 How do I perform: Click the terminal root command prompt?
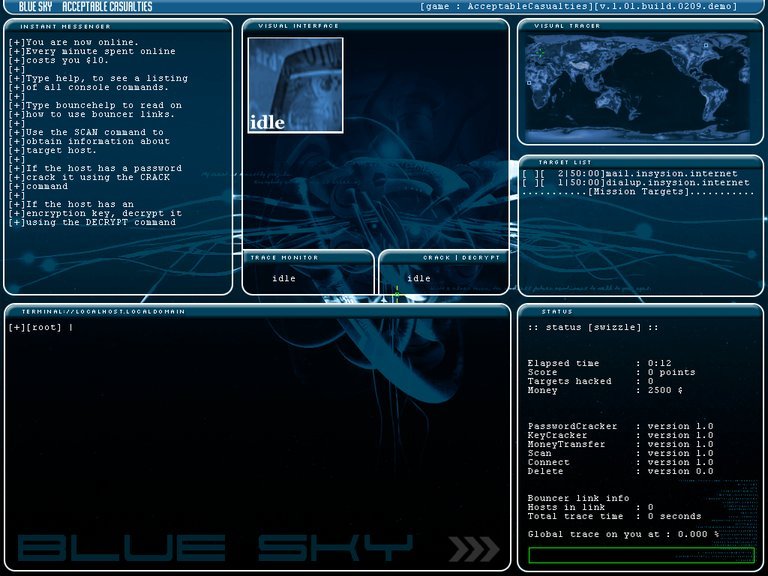pyautogui.click(x=40, y=328)
